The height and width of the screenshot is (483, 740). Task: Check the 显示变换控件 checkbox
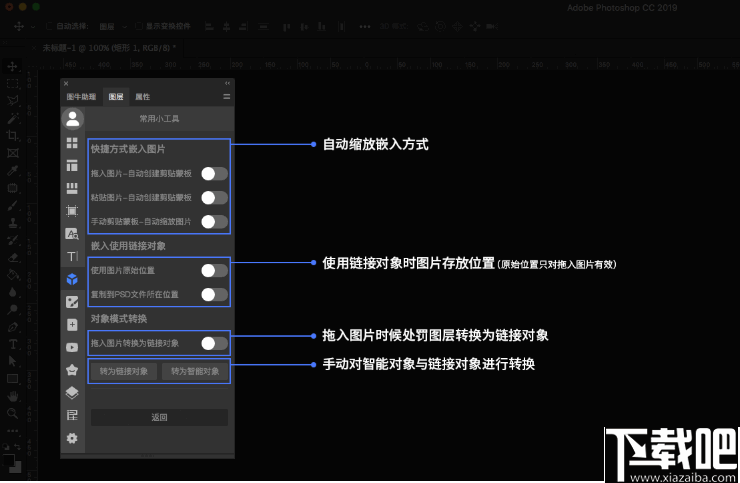[x=139, y=26]
